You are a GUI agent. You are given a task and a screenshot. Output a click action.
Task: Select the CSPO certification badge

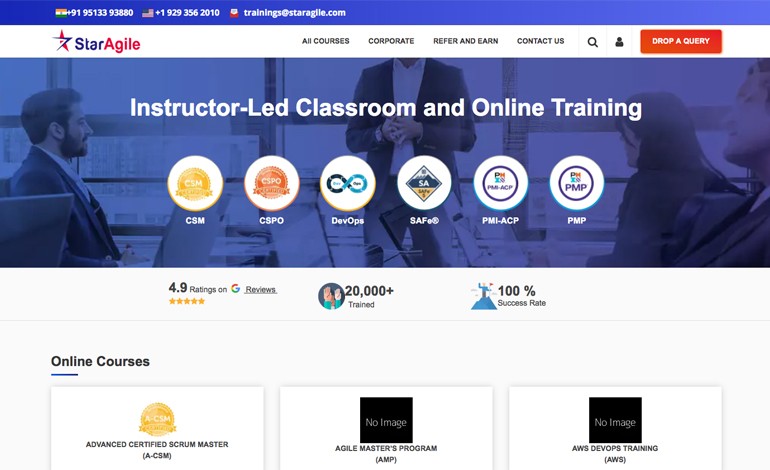tap(272, 183)
